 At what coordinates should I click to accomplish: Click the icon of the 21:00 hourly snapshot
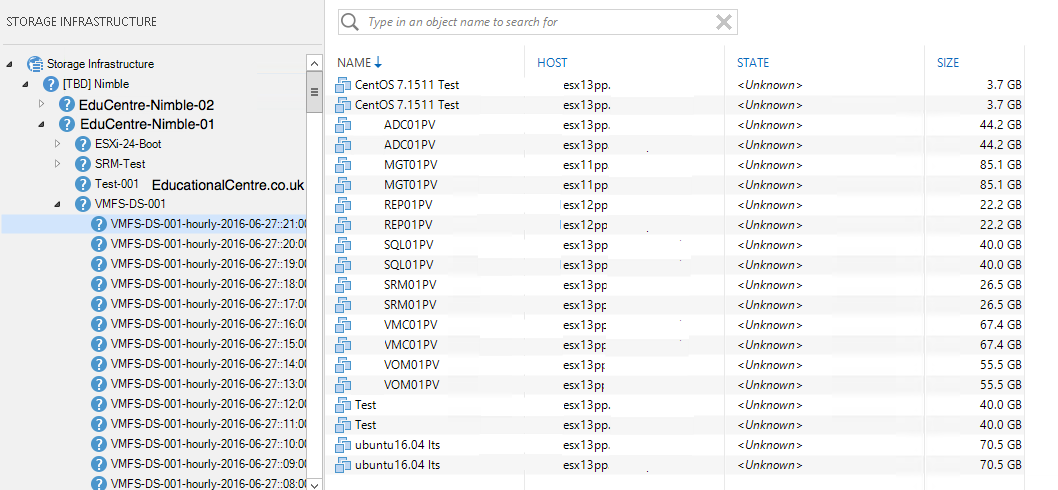(99, 224)
